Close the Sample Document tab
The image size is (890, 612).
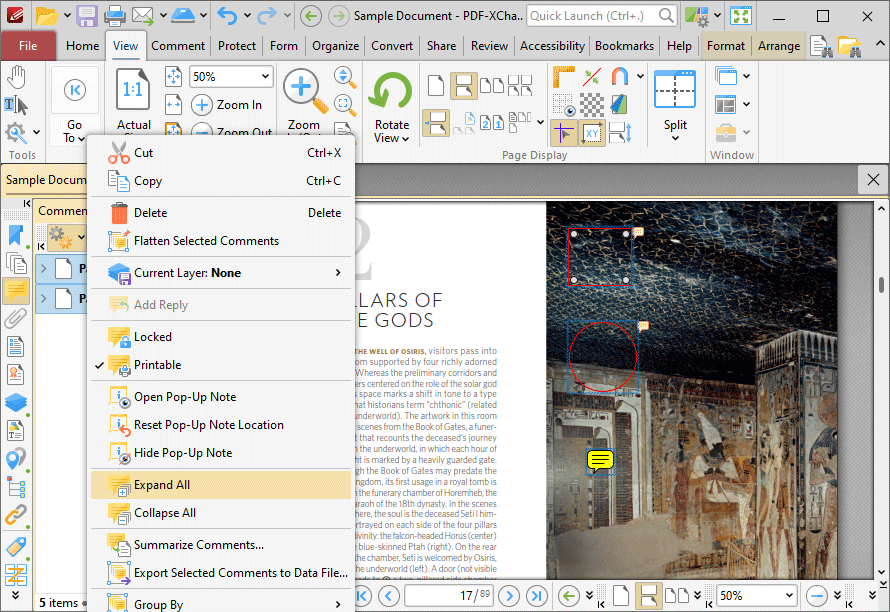(x=873, y=180)
